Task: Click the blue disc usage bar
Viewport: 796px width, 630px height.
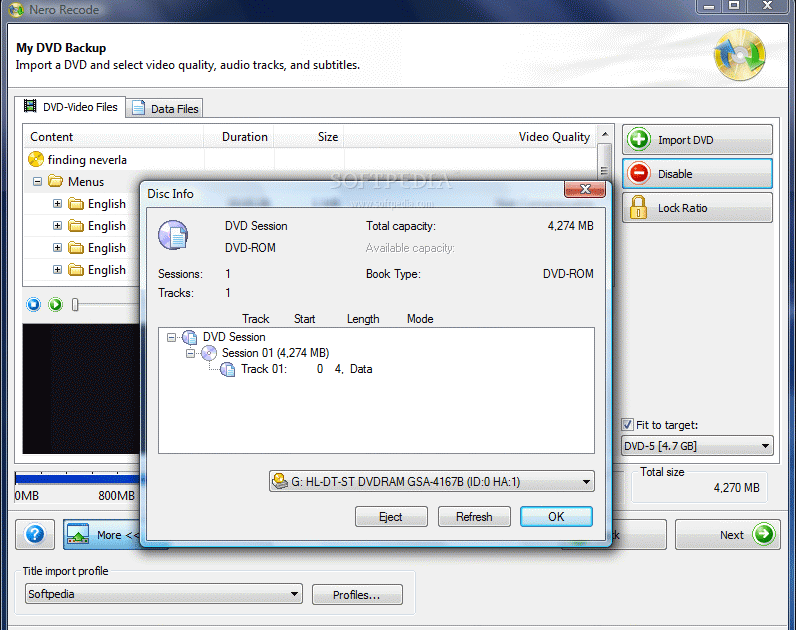Action: (x=77, y=478)
